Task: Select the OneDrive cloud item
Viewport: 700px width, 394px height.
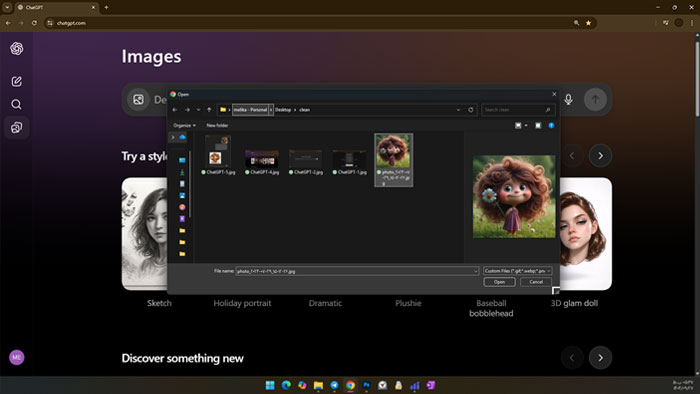Action: pyautogui.click(x=182, y=137)
